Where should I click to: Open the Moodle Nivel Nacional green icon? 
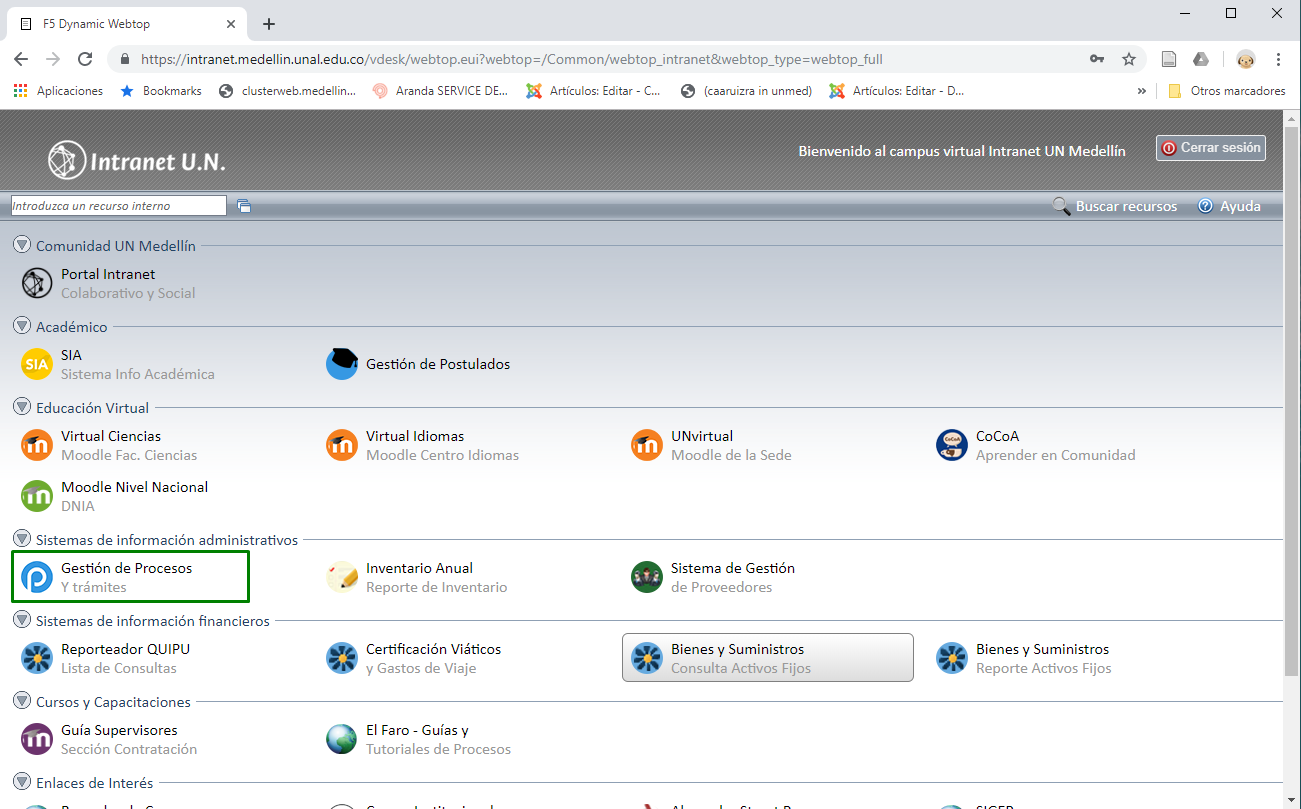tap(37, 497)
